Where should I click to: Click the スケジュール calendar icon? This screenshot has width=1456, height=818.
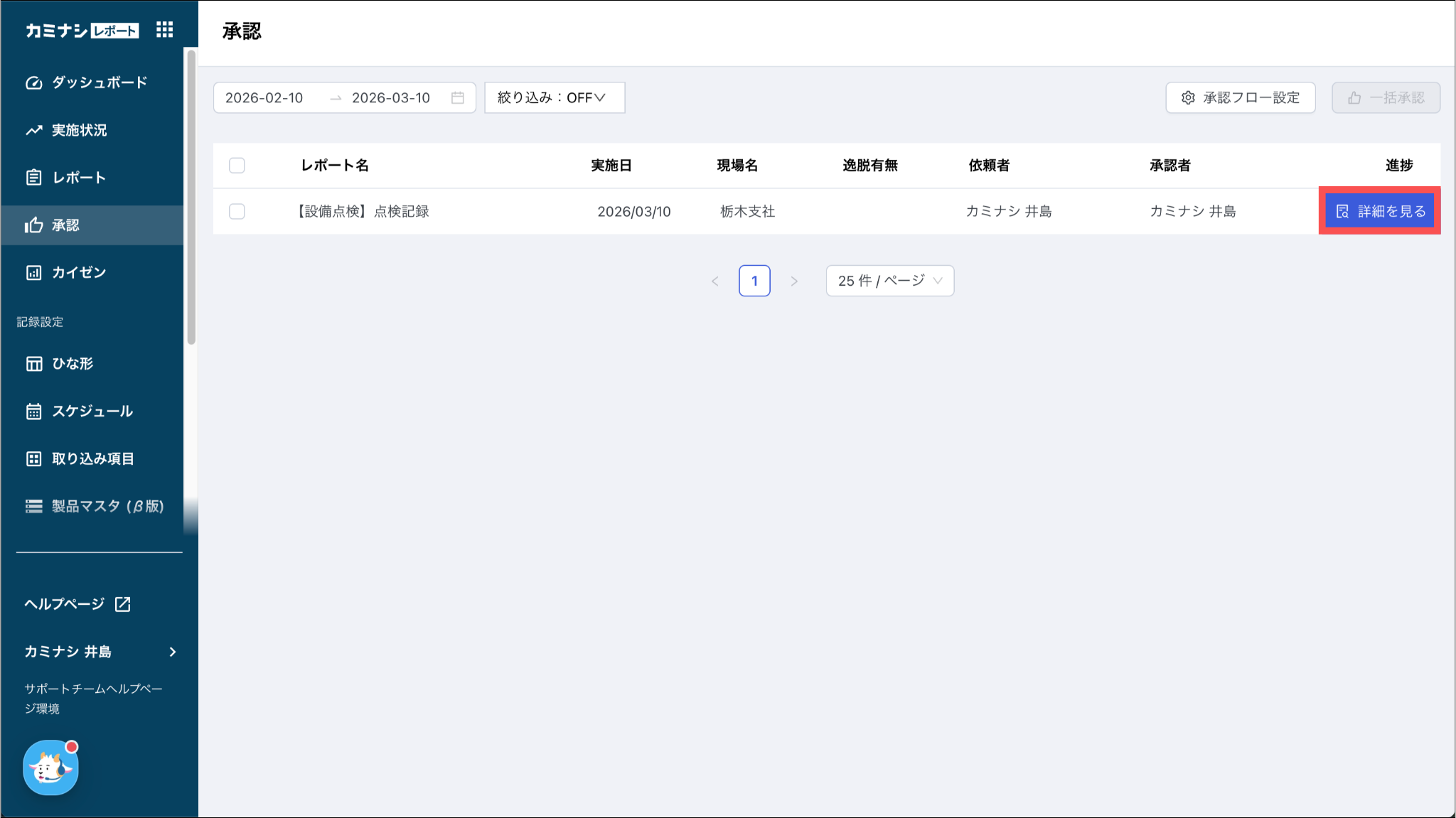pos(34,411)
